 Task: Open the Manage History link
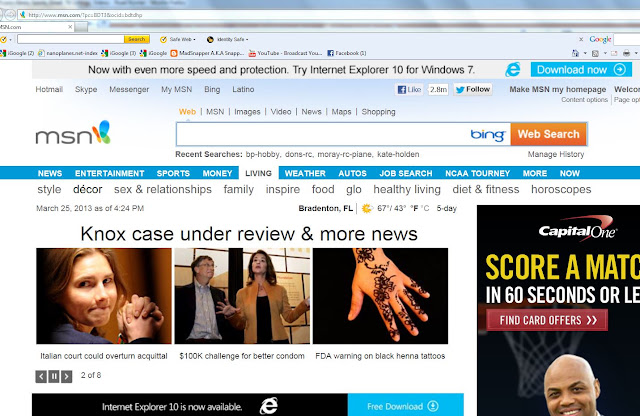coord(556,154)
